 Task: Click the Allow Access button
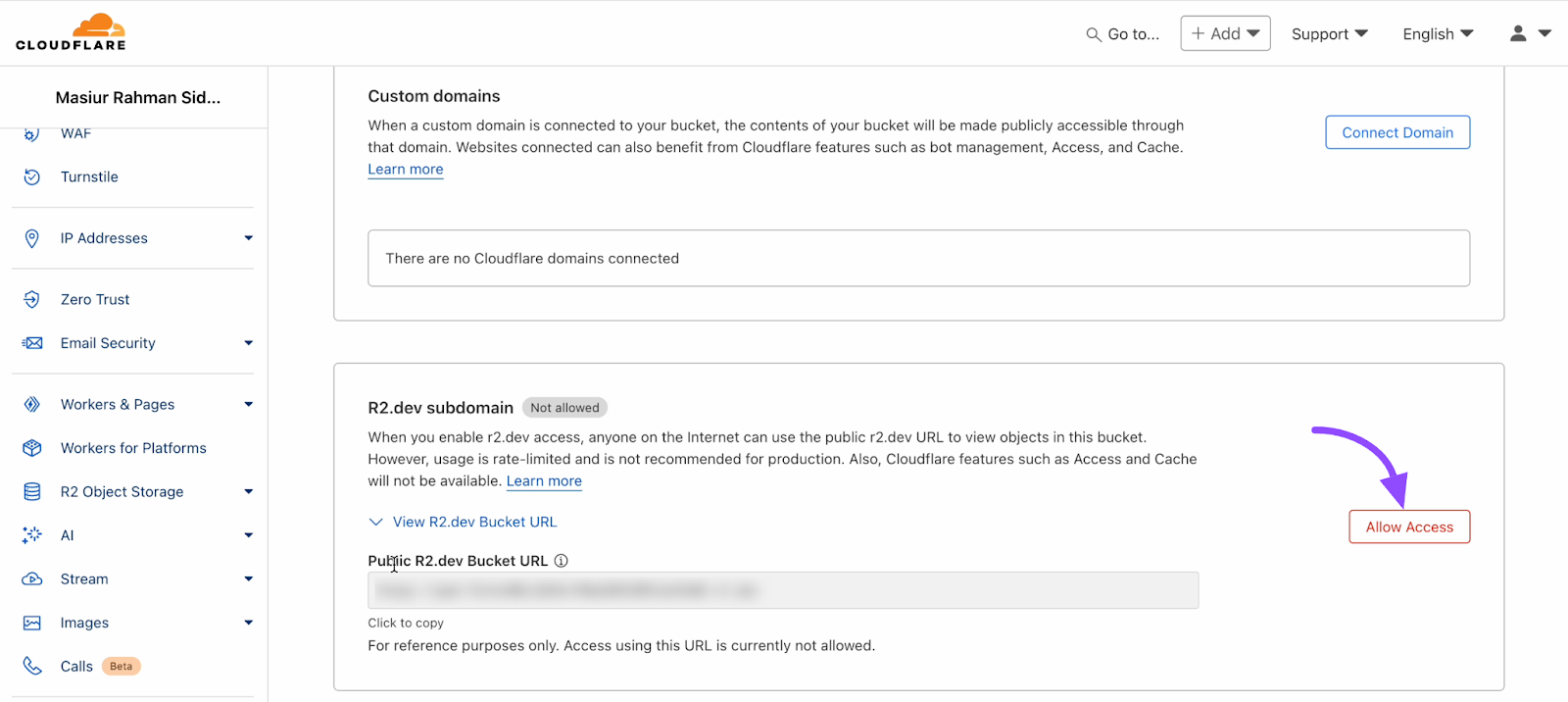[x=1409, y=526]
